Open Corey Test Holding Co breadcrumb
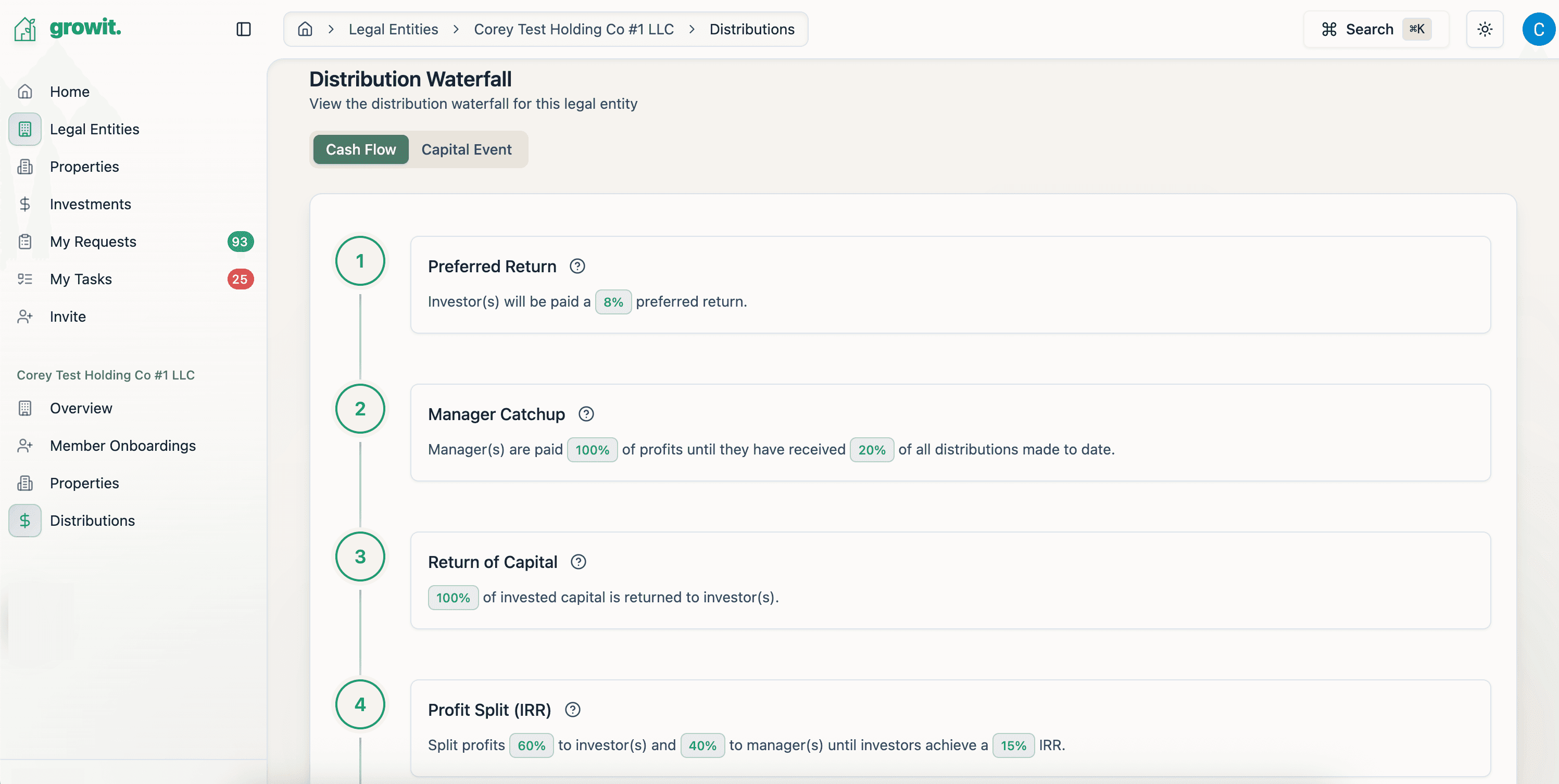The width and height of the screenshot is (1559, 784). coord(573,29)
